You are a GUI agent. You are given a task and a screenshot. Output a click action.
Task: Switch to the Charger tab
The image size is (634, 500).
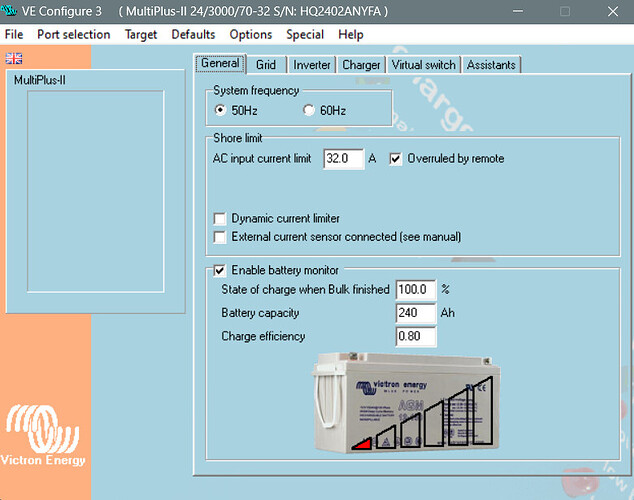point(361,65)
